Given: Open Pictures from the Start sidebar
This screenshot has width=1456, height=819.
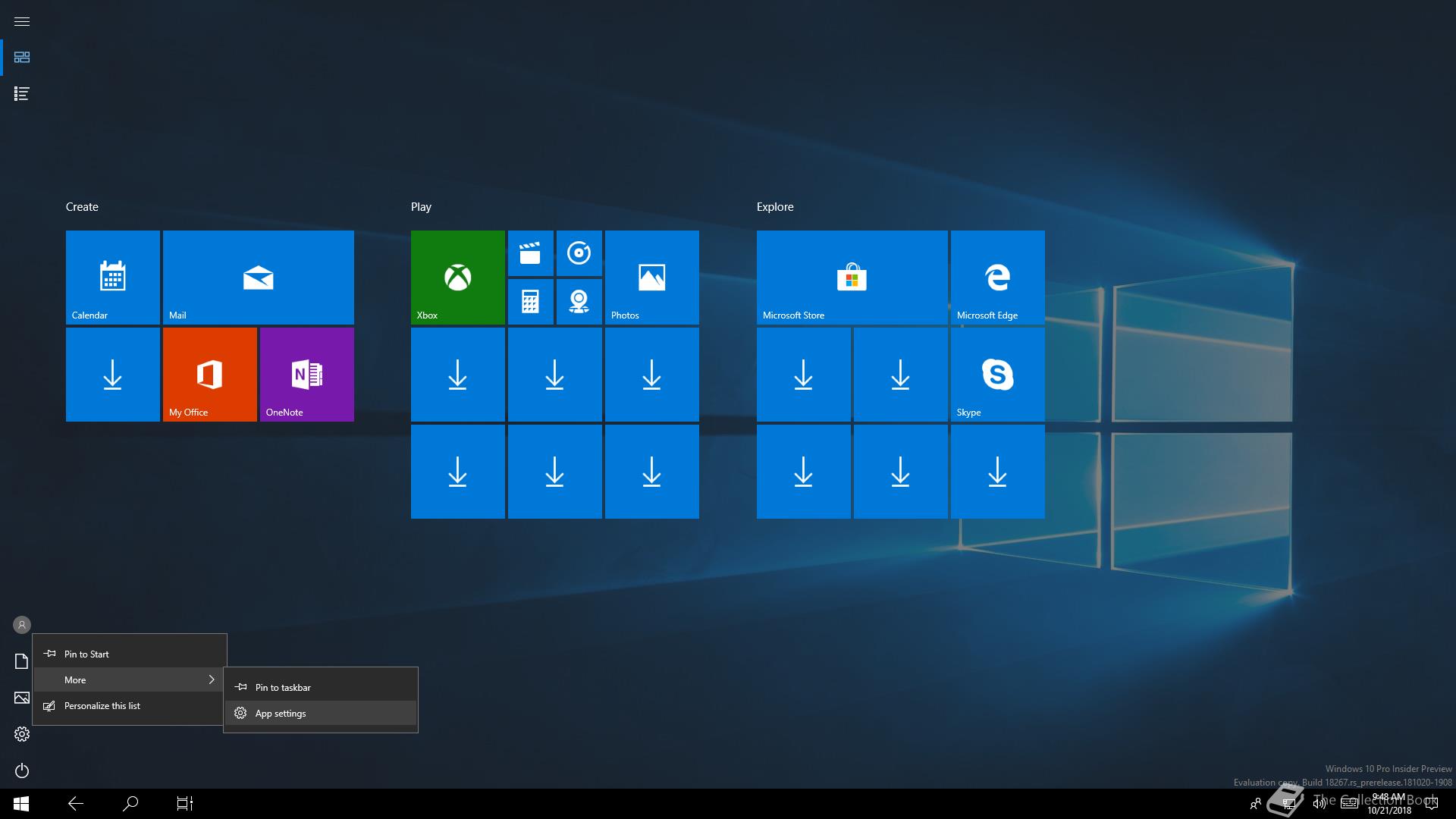Looking at the screenshot, I should pos(22,698).
